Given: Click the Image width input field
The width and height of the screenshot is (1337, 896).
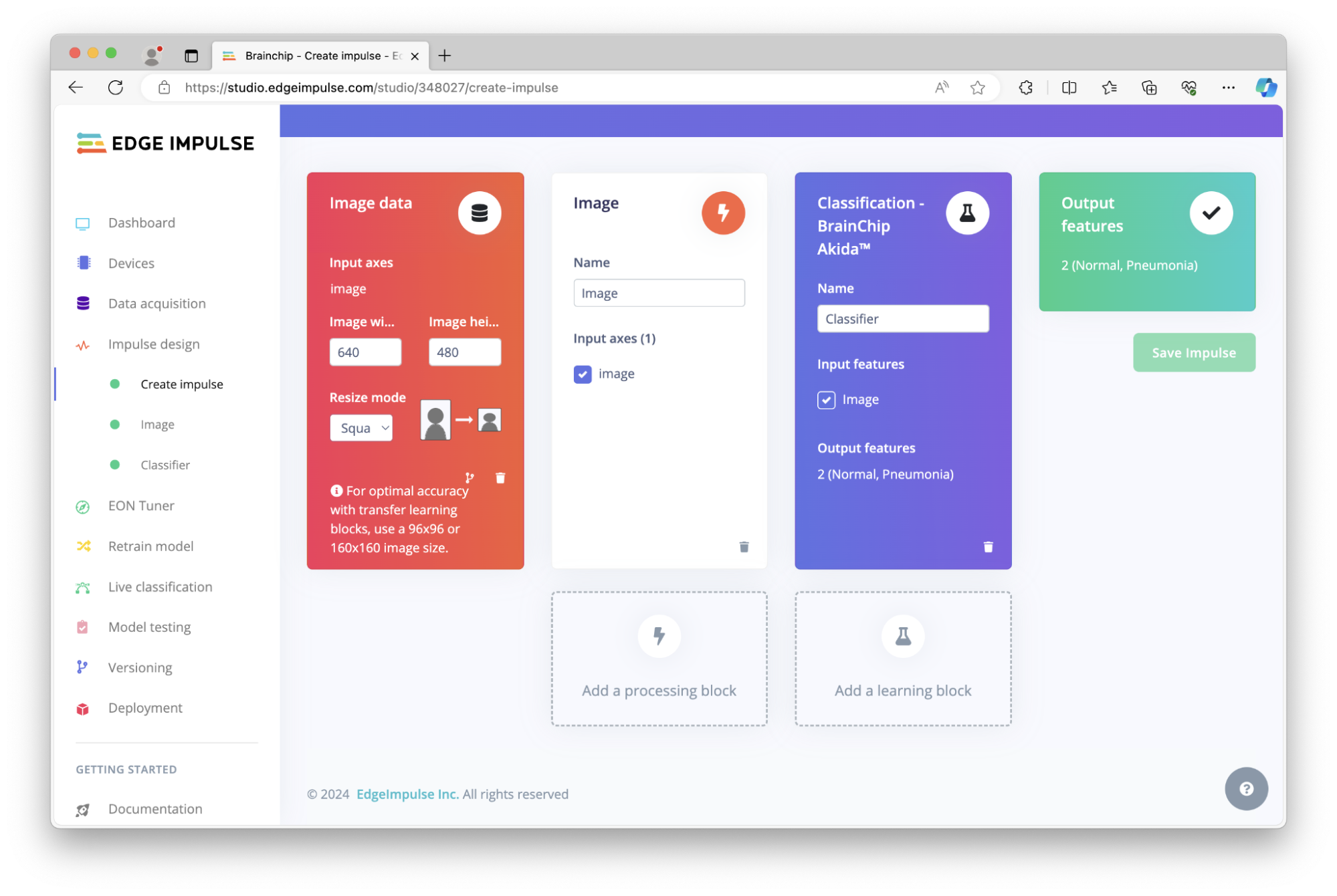Looking at the screenshot, I should pyautogui.click(x=365, y=352).
